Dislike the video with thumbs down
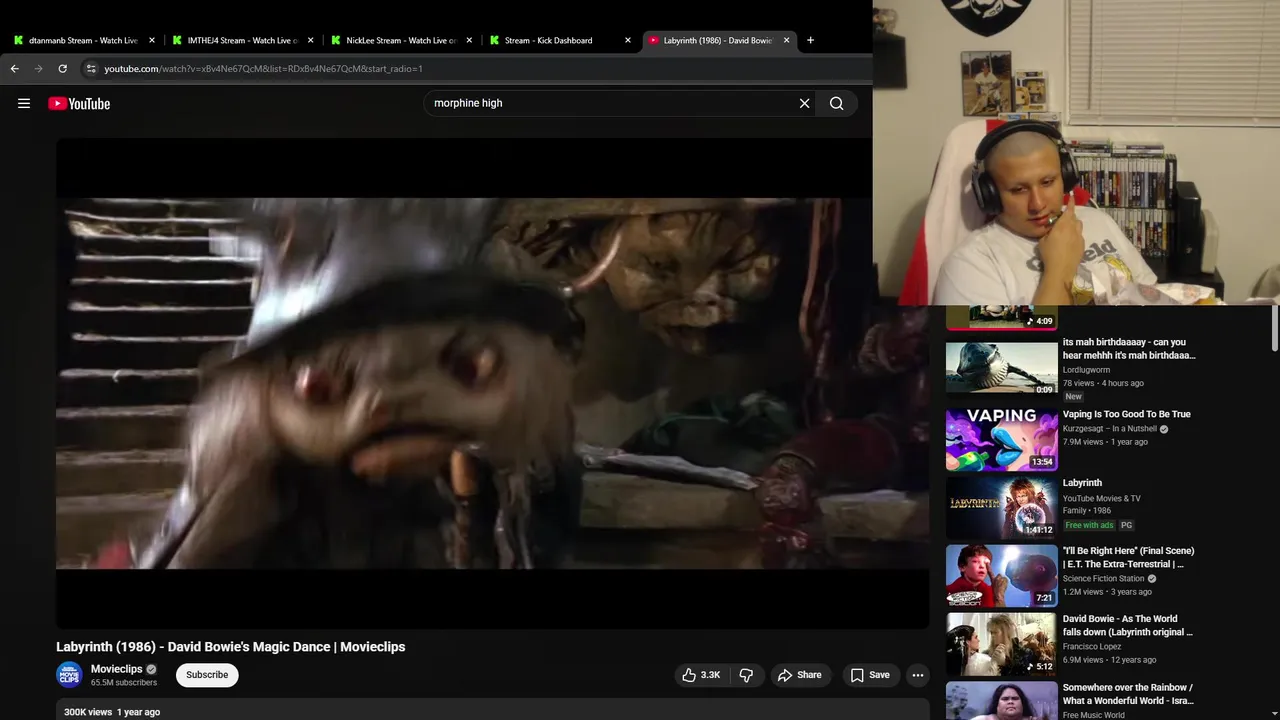Screen dimensions: 1280x720 [746, 675]
